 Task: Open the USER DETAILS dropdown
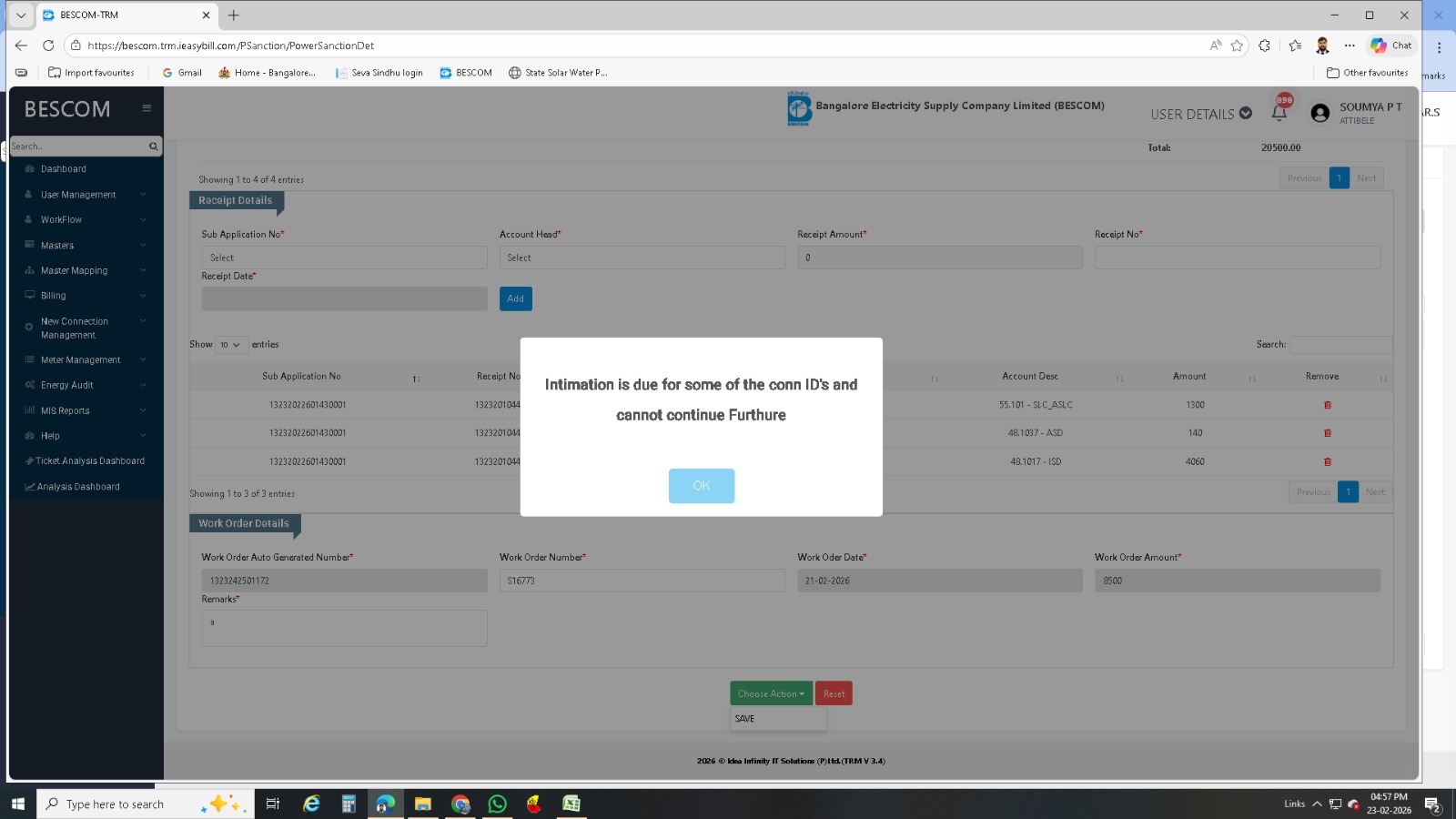pyautogui.click(x=1201, y=114)
